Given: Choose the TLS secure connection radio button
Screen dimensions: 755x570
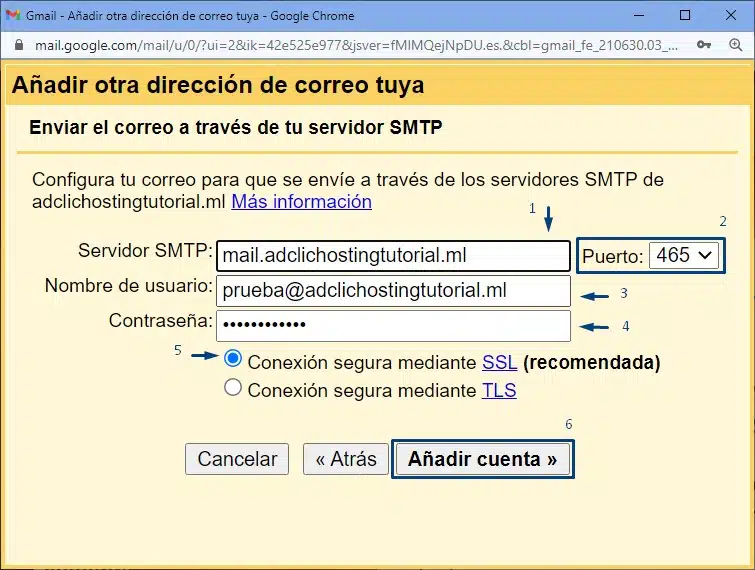Looking at the screenshot, I should click(x=233, y=388).
